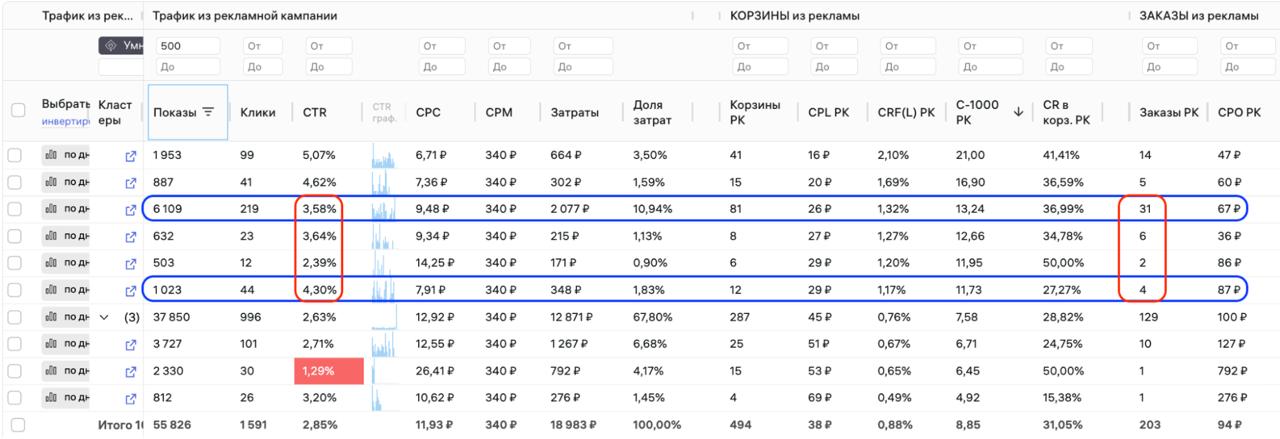Image resolution: width=1280 pixels, height=439 pixels.
Task: Open cluster link in row with 887 impressions
Action: tap(130, 182)
